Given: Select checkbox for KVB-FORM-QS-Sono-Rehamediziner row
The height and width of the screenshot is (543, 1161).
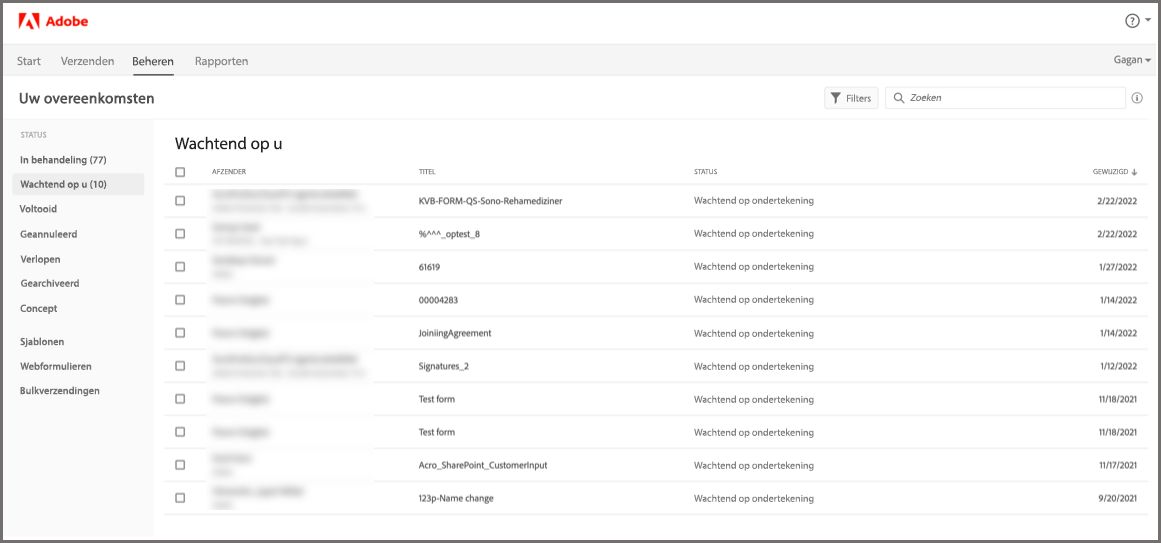Looking at the screenshot, I should 180,201.
